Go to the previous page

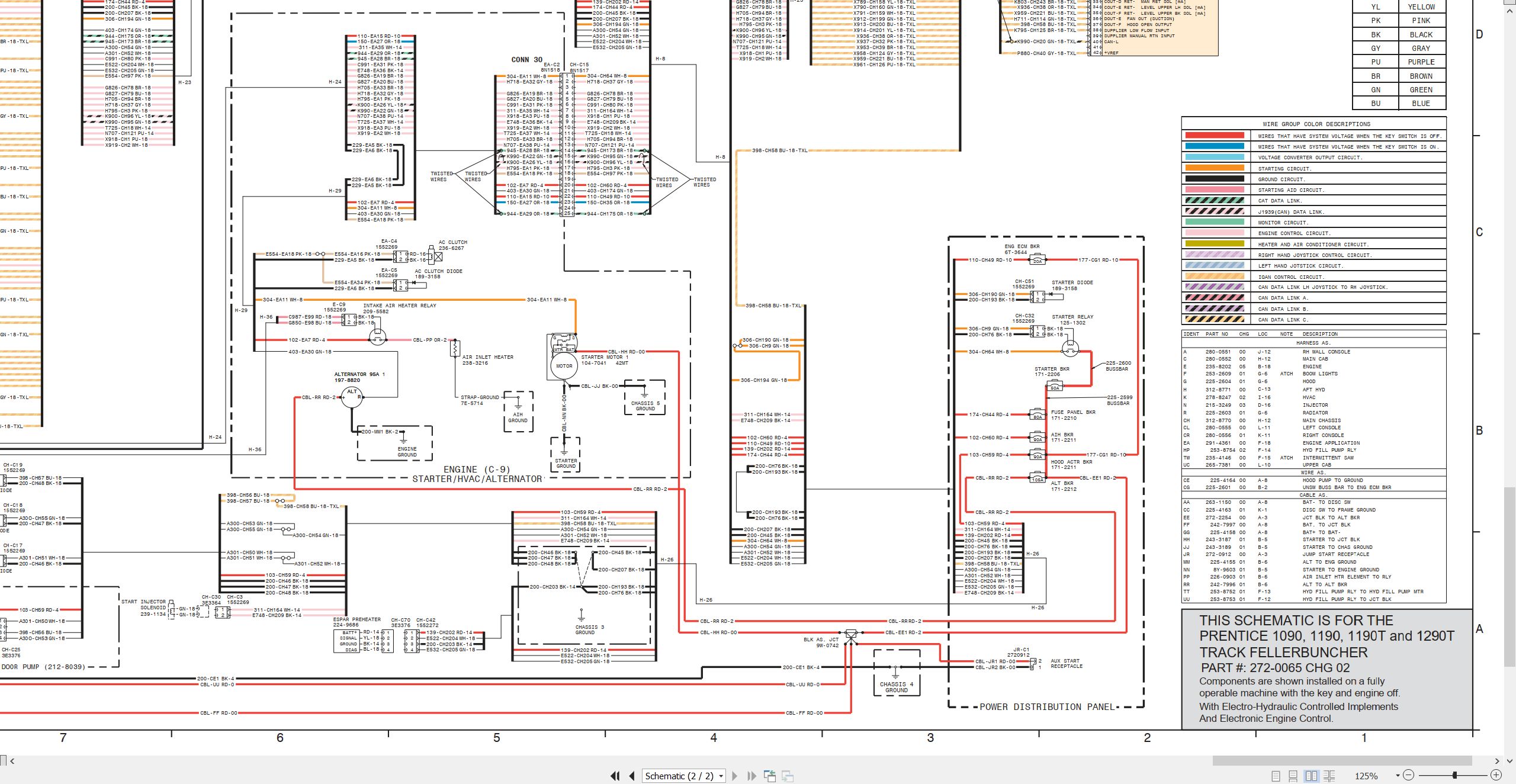click(632, 776)
